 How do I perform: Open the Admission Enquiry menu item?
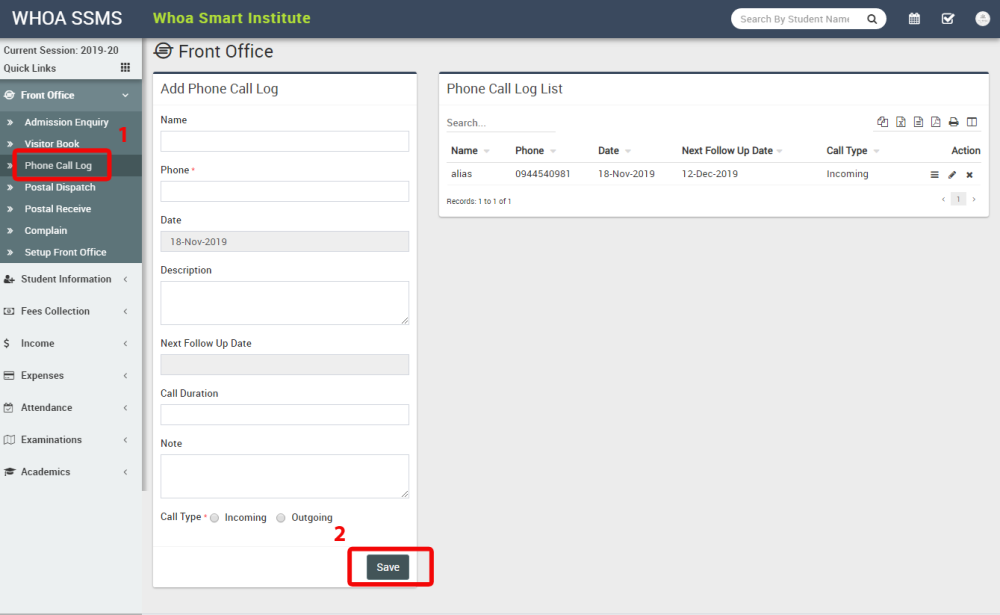[x=68, y=122]
